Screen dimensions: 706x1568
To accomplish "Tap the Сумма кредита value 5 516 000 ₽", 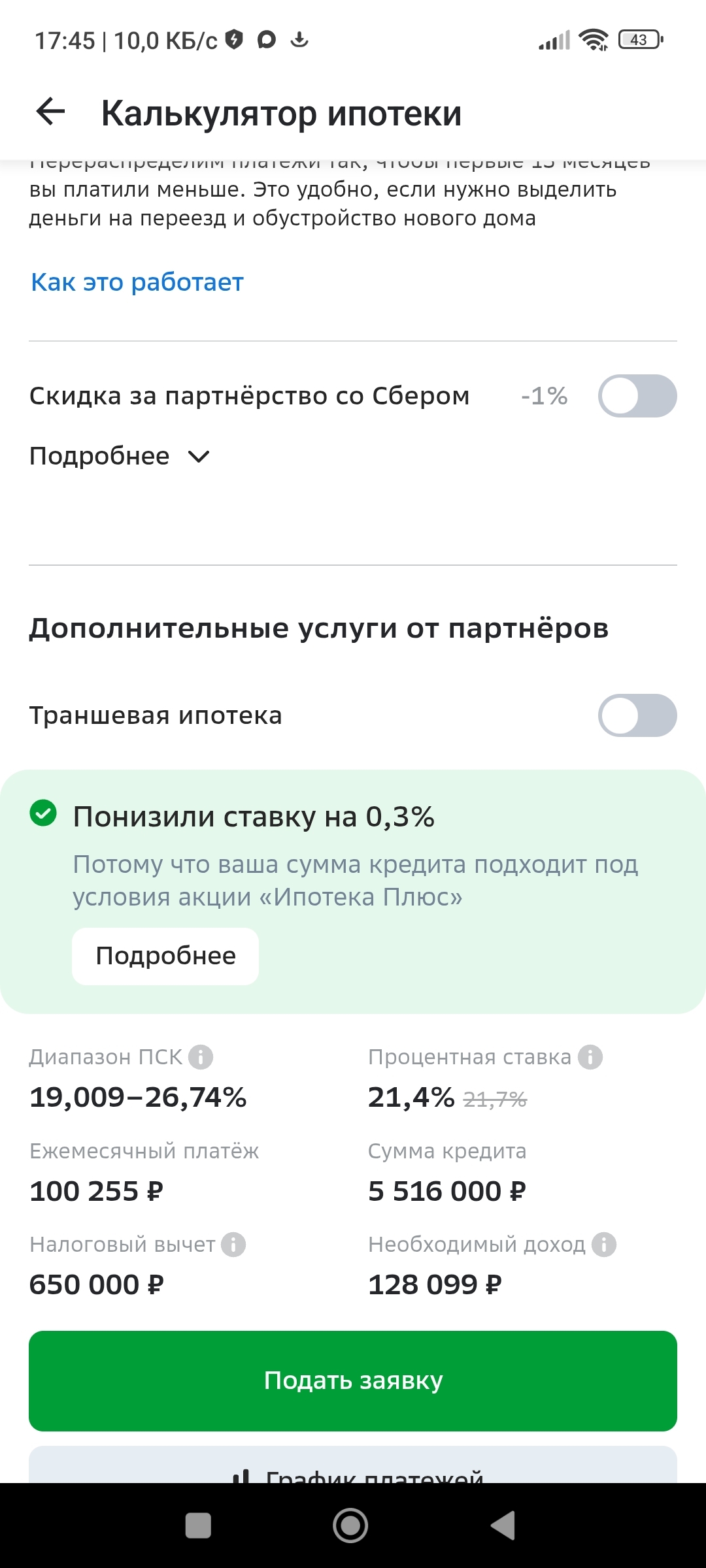I will pyautogui.click(x=446, y=1191).
